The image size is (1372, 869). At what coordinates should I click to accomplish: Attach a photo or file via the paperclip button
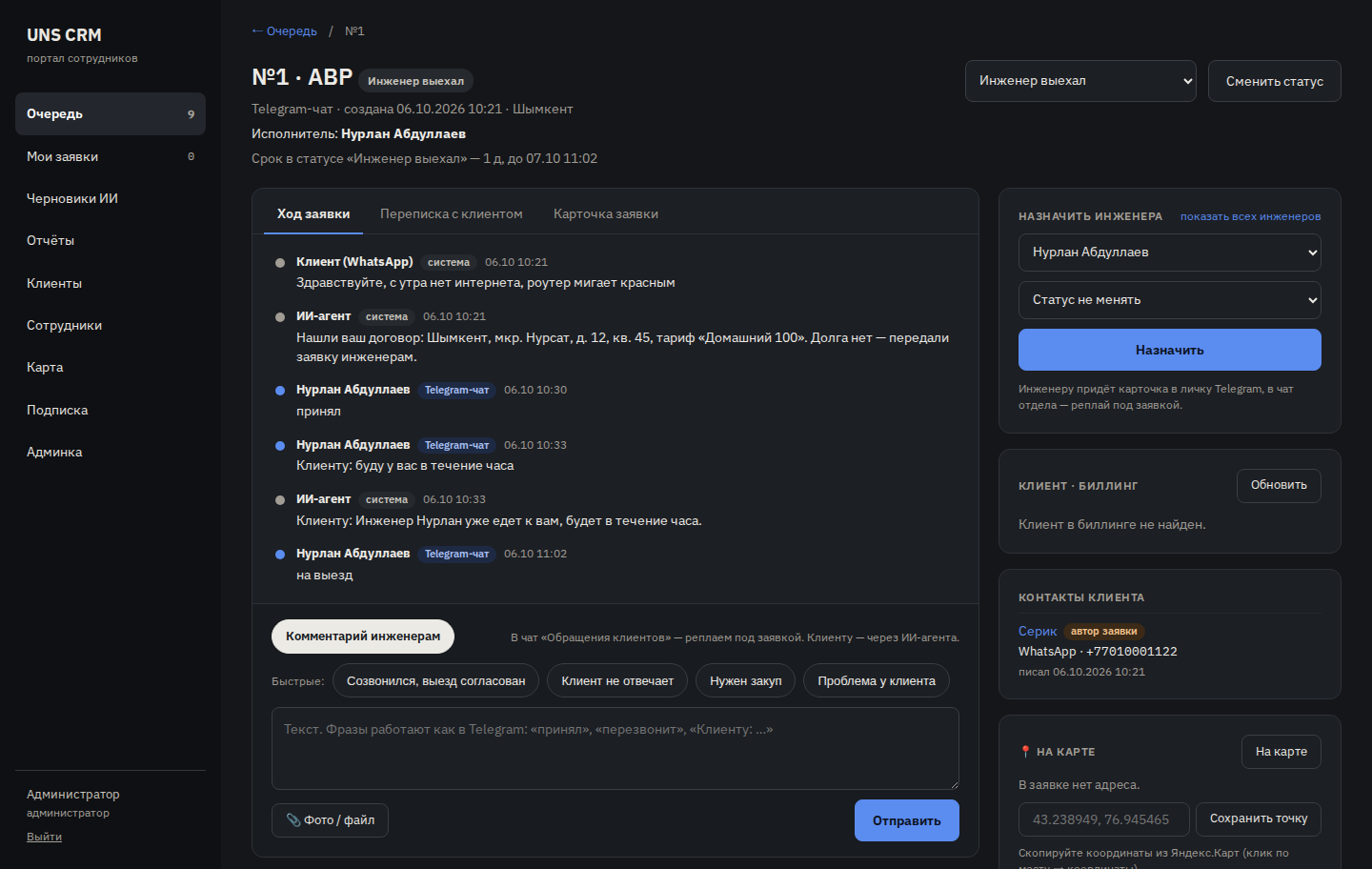tap(330, 820)
